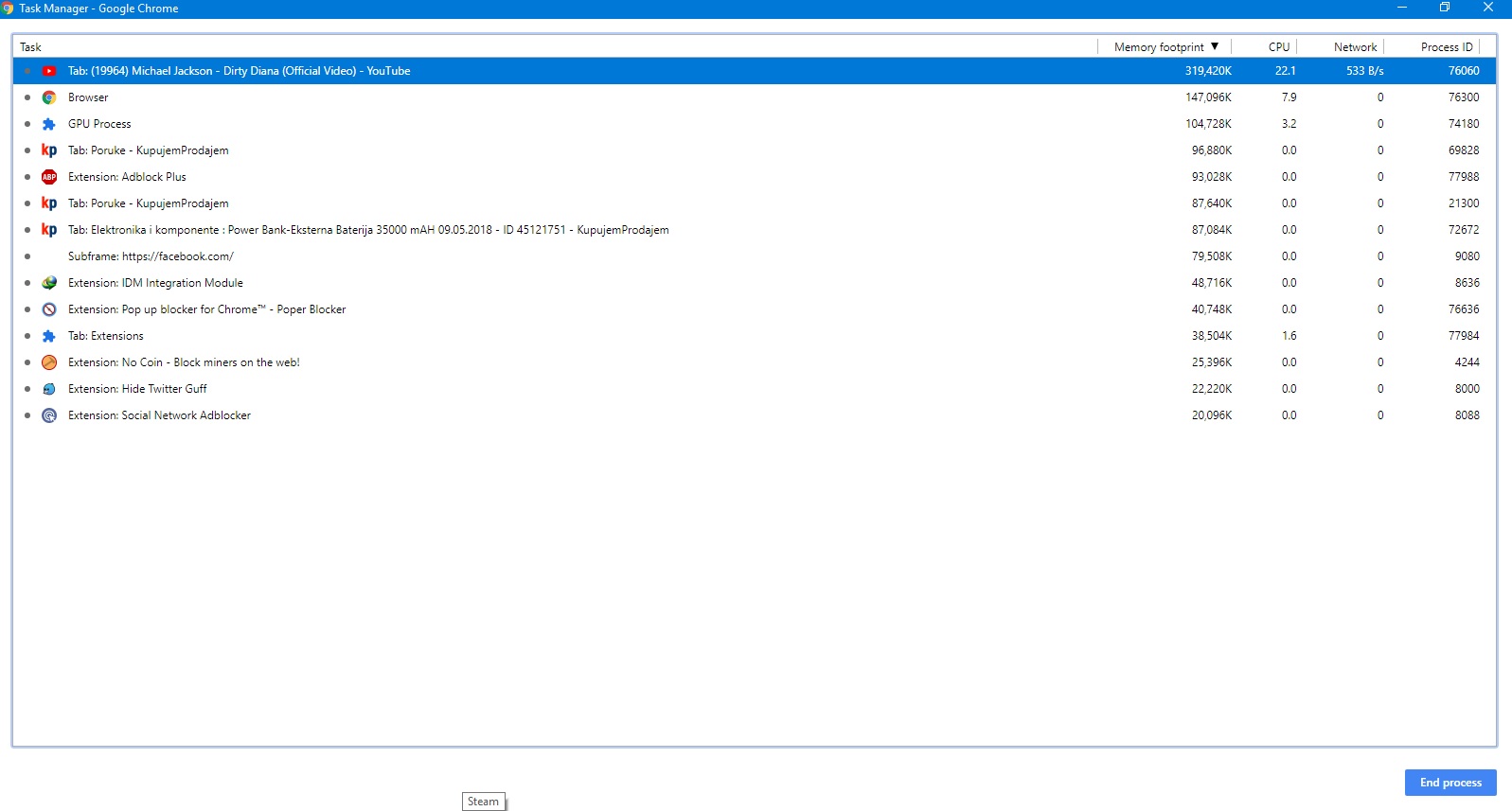This screenshot has height=811, width=1512.
Task: Minimize the Task Manager window
Action: [1402, 8]
